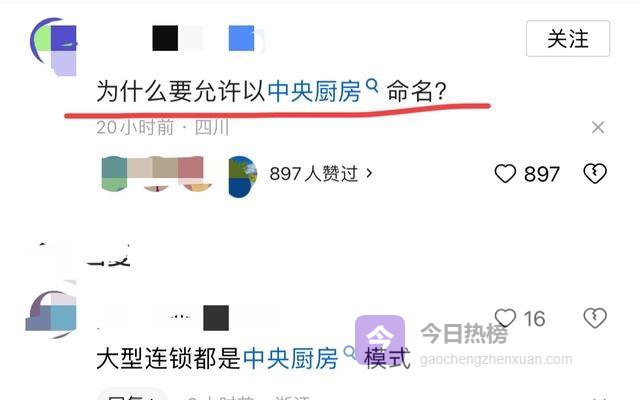Screen dimensions: 640x400
Task: Click search icon beside second 中央厨房 link
Action: pyautogui.click(x=349, y=352)
